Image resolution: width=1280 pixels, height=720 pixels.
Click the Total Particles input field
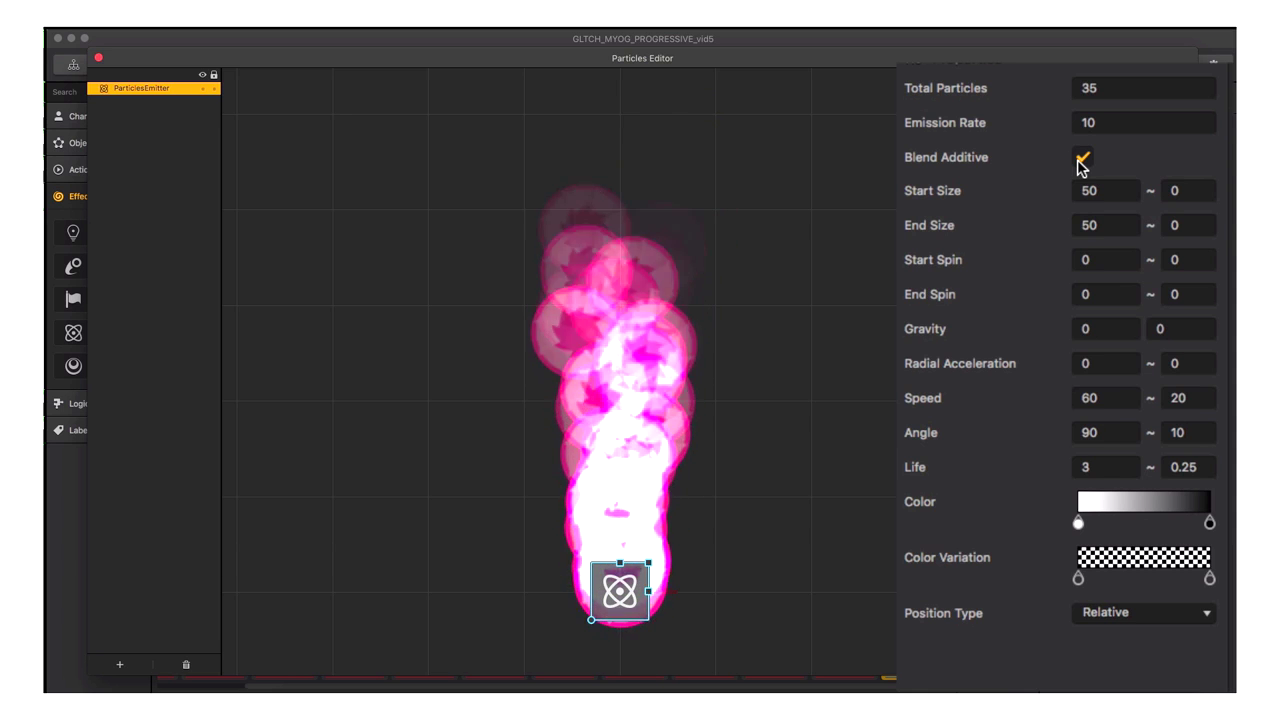(x=1144, y=88)
